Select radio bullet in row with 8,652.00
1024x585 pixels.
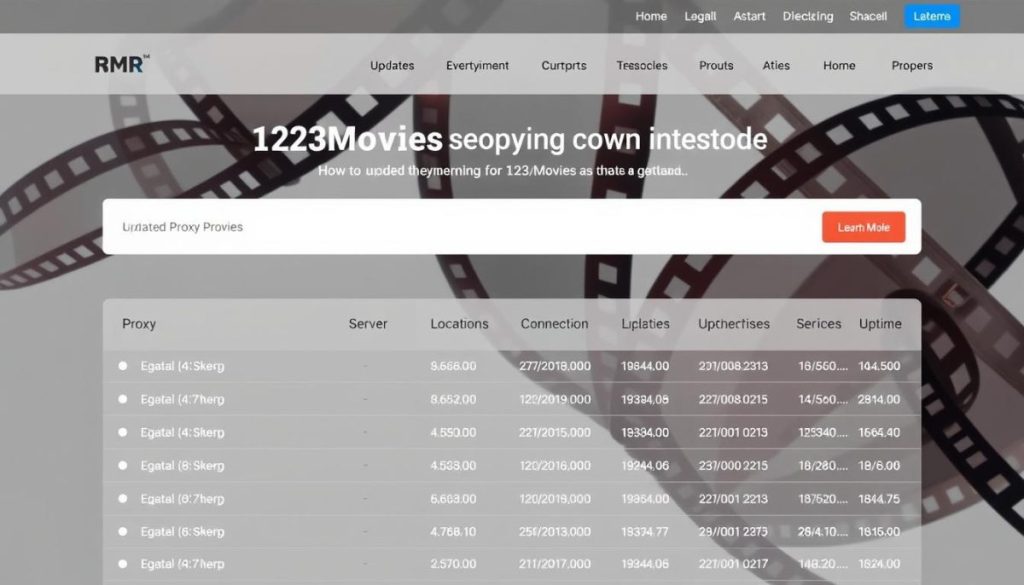pos(123,399)
